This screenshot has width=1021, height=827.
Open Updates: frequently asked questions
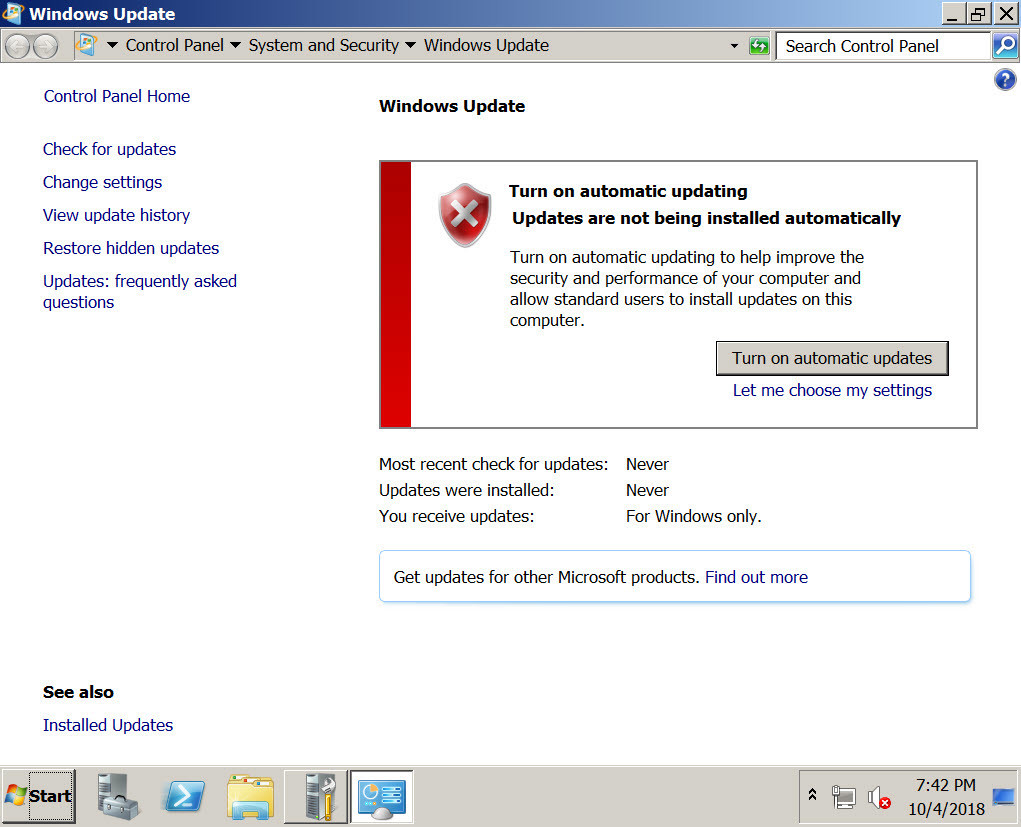tap(139, 292)
